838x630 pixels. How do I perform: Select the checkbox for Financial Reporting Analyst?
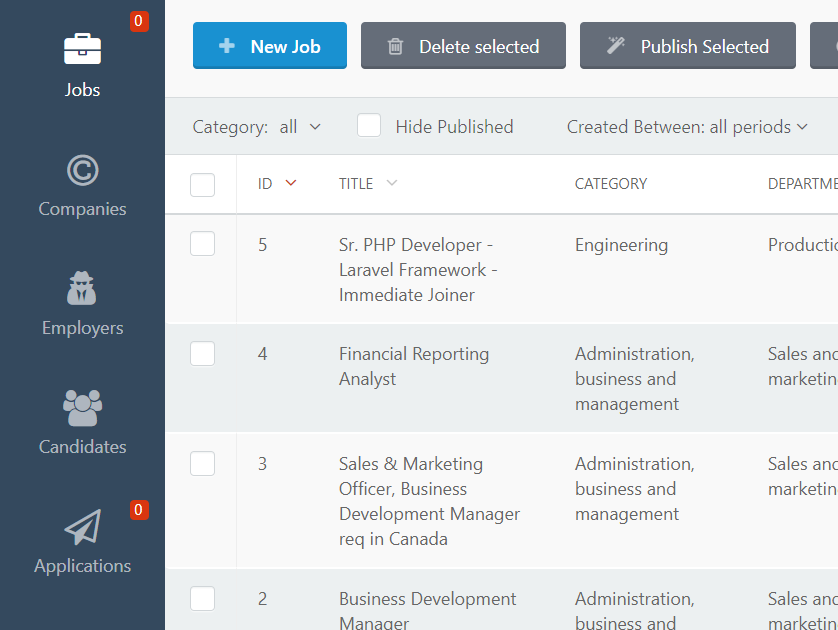pos(203,354)
